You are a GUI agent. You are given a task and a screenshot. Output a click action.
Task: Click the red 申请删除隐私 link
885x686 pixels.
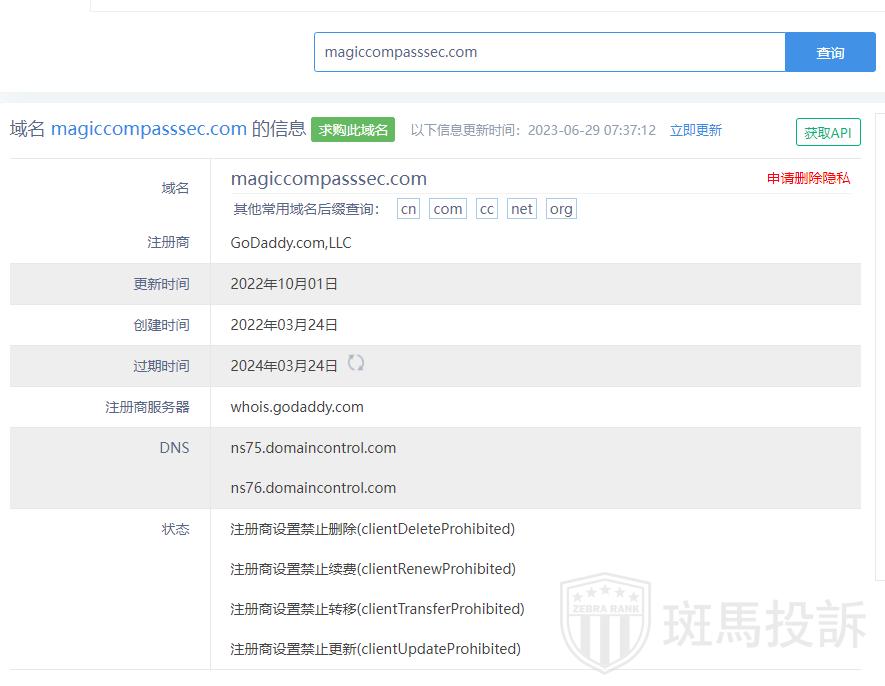click(808, 178)
